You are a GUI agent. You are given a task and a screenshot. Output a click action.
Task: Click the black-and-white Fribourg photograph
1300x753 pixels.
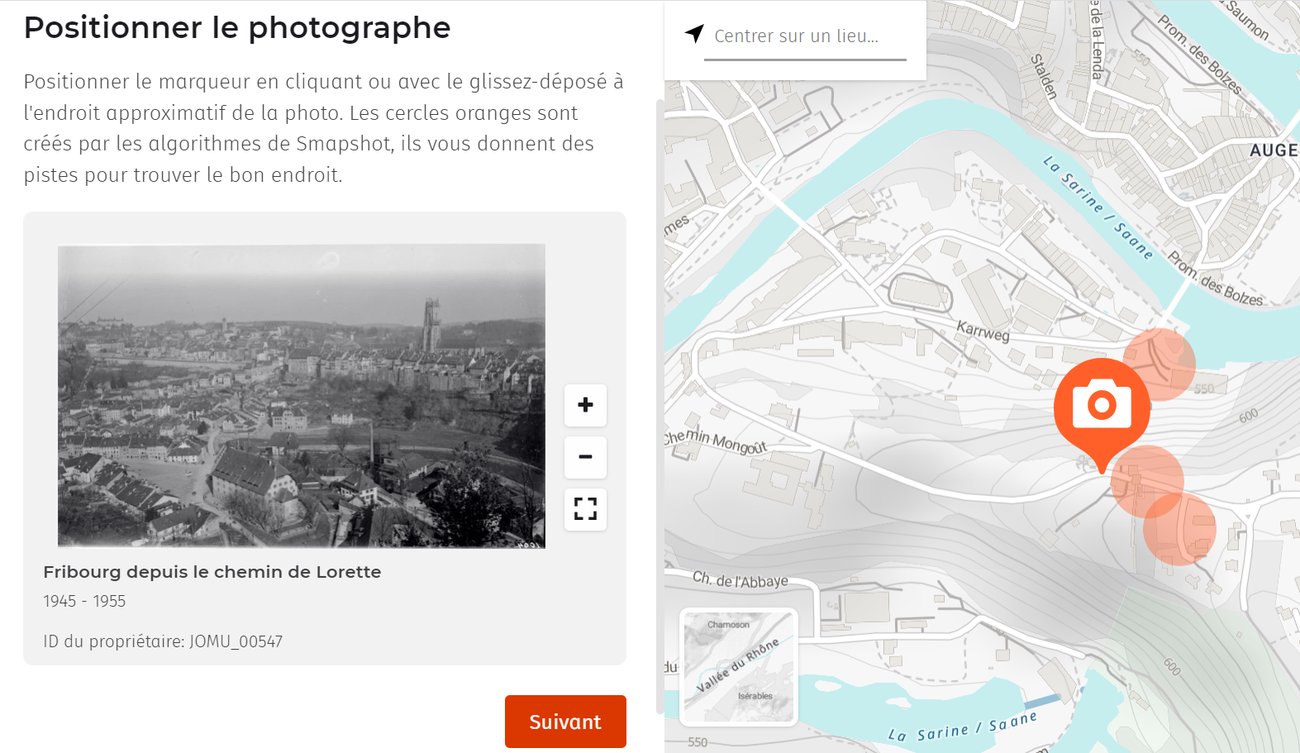pyautogui.click(x=301, y=395)
